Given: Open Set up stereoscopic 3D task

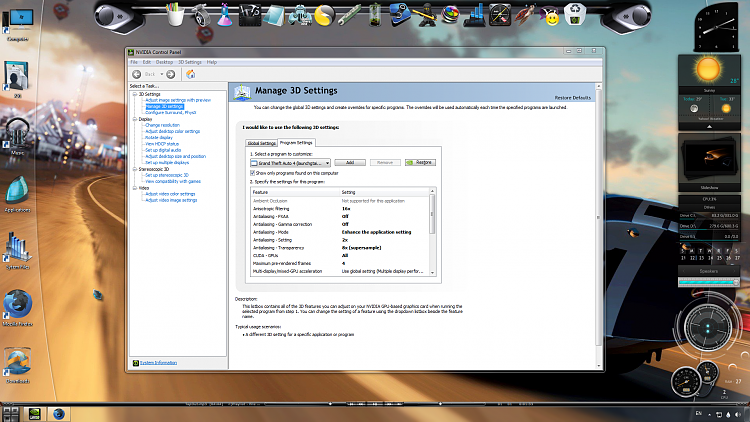Looking at the screenshot, I should 167,175.
